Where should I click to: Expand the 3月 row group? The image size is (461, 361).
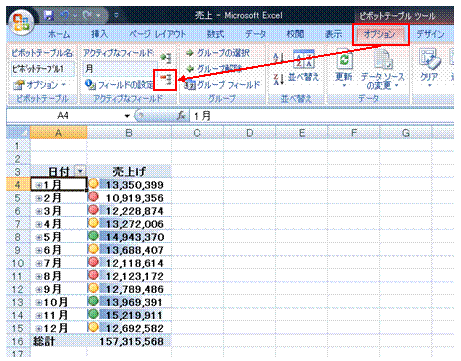39,211
